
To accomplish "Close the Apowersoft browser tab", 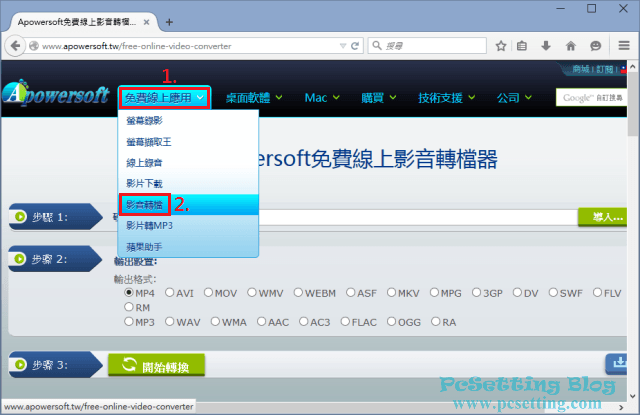I will click(x=146, y=22).
